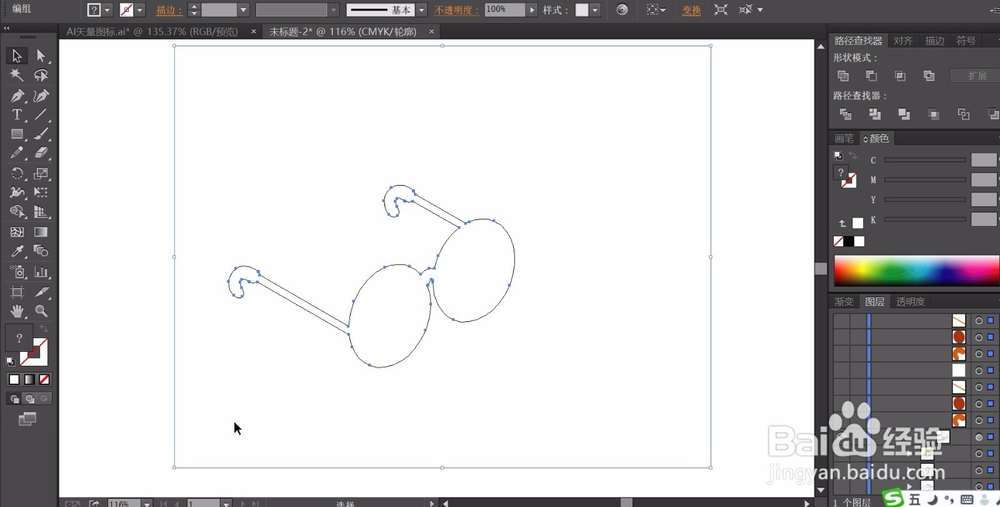
Task: Open the 样式 style dropdown
Action: (x=595, y=10)
